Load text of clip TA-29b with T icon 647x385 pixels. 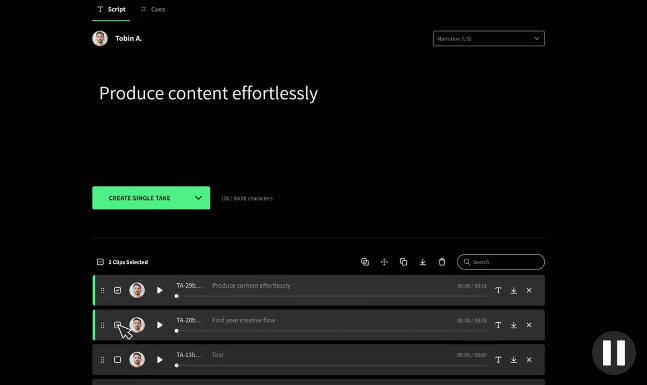coord(498,291)
